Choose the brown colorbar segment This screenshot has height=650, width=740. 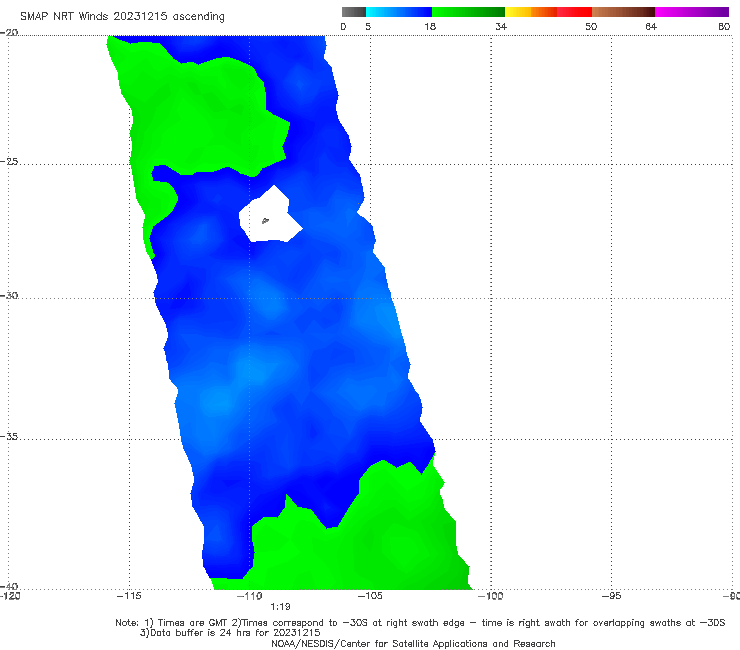(x=623, y=12)
